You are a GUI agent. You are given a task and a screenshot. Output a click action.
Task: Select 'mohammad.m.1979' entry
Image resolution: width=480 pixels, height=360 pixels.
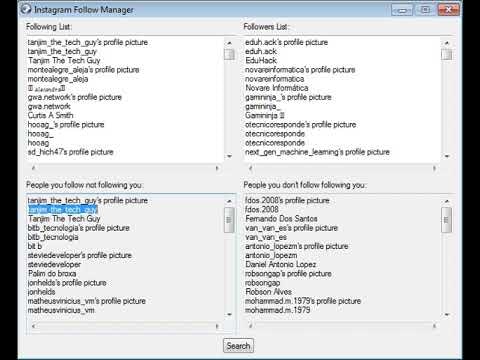(x=278, y=310)
